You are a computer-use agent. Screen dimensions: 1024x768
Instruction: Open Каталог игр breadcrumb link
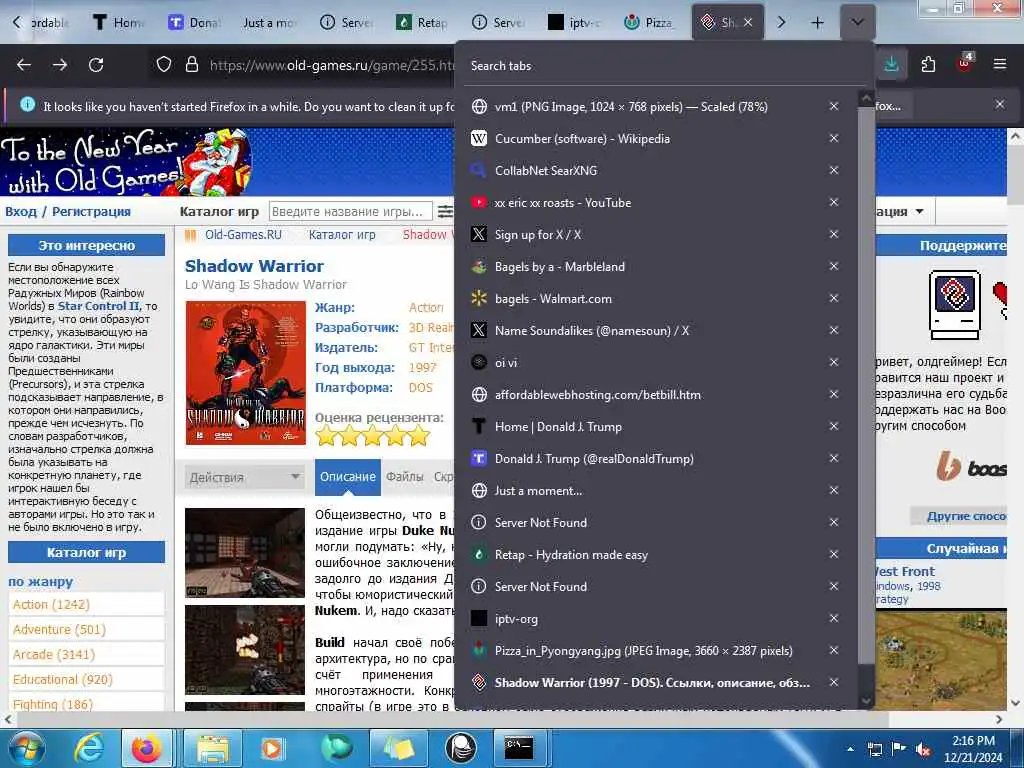(x=342, y=235)
